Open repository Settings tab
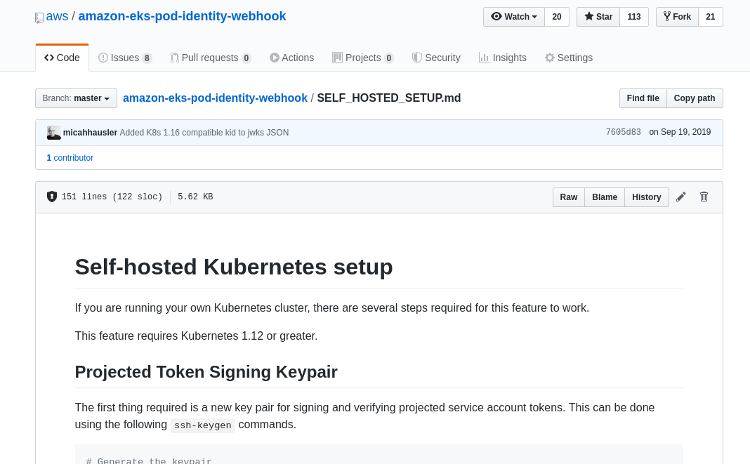This screenshot has height=464, width=750. tap(569, 58)
